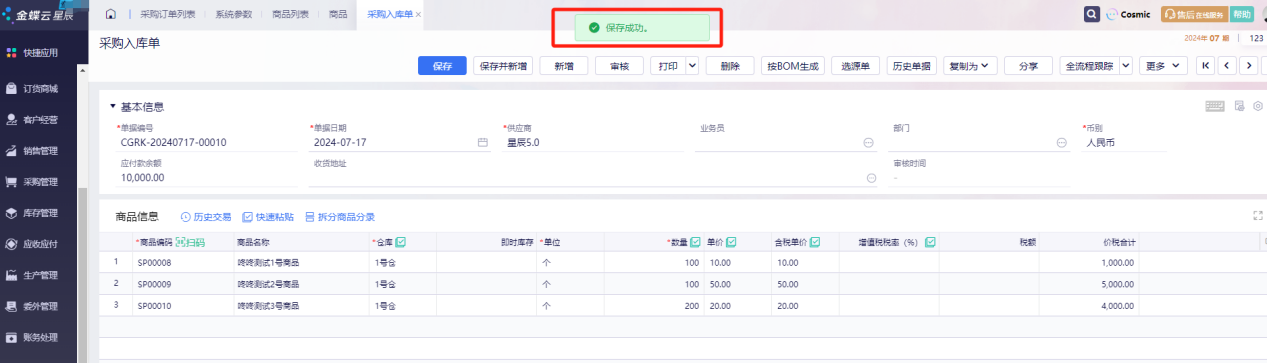Toggle the 含税单价 column checkbox

815,242
